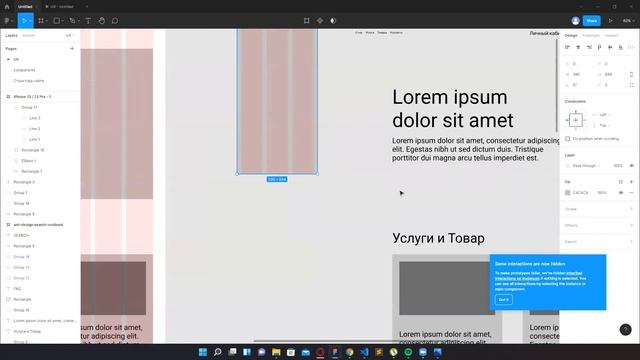Add a new page with the plus icon
The height and width of the screenshot is (360, 640).
72,49
